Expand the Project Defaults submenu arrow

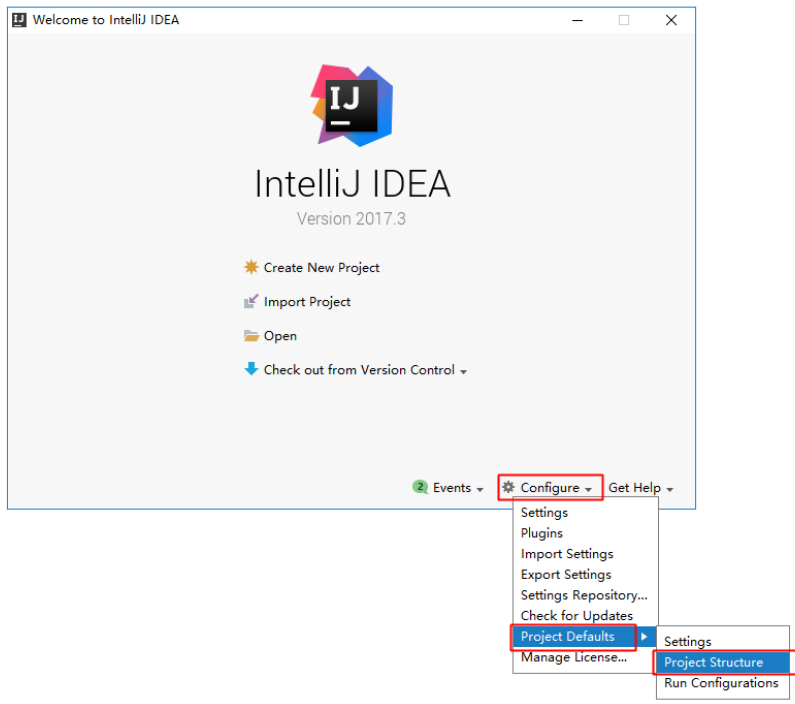click(x=644, y=637)
